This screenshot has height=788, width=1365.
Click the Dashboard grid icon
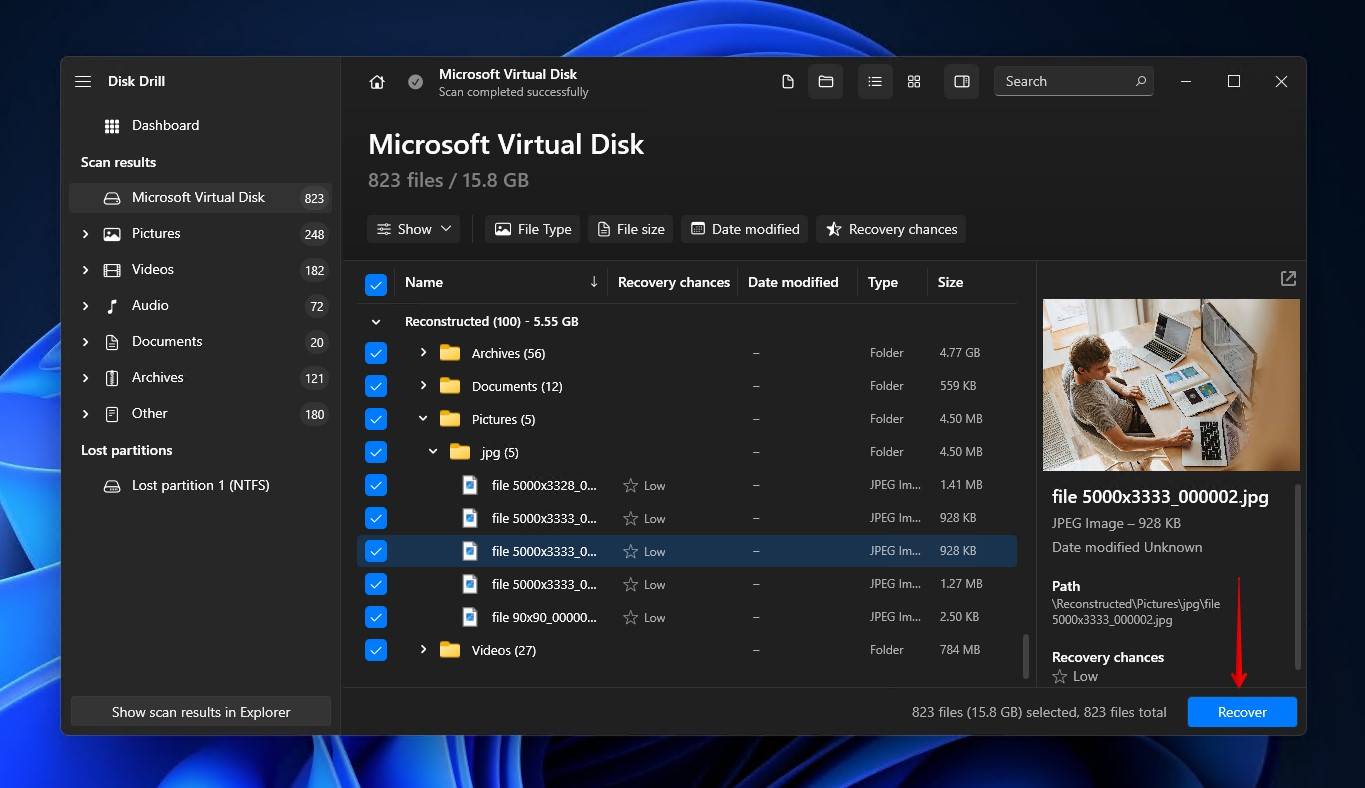click(x=112, y=126)
